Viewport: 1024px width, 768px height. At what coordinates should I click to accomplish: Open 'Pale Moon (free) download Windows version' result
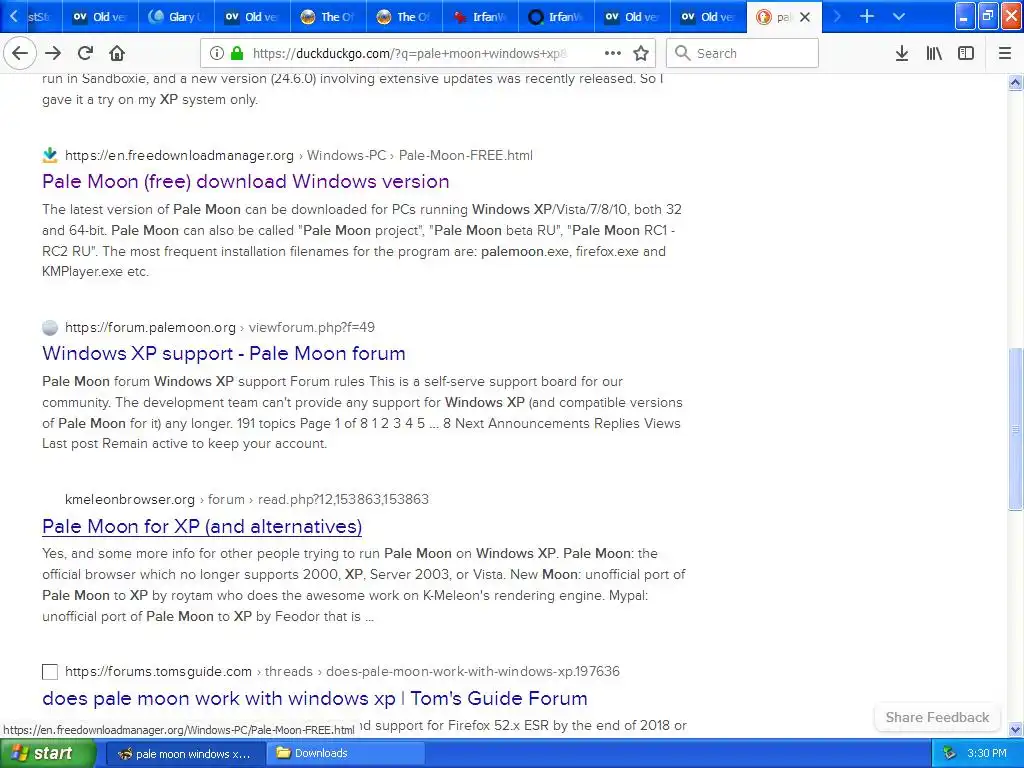246,181
